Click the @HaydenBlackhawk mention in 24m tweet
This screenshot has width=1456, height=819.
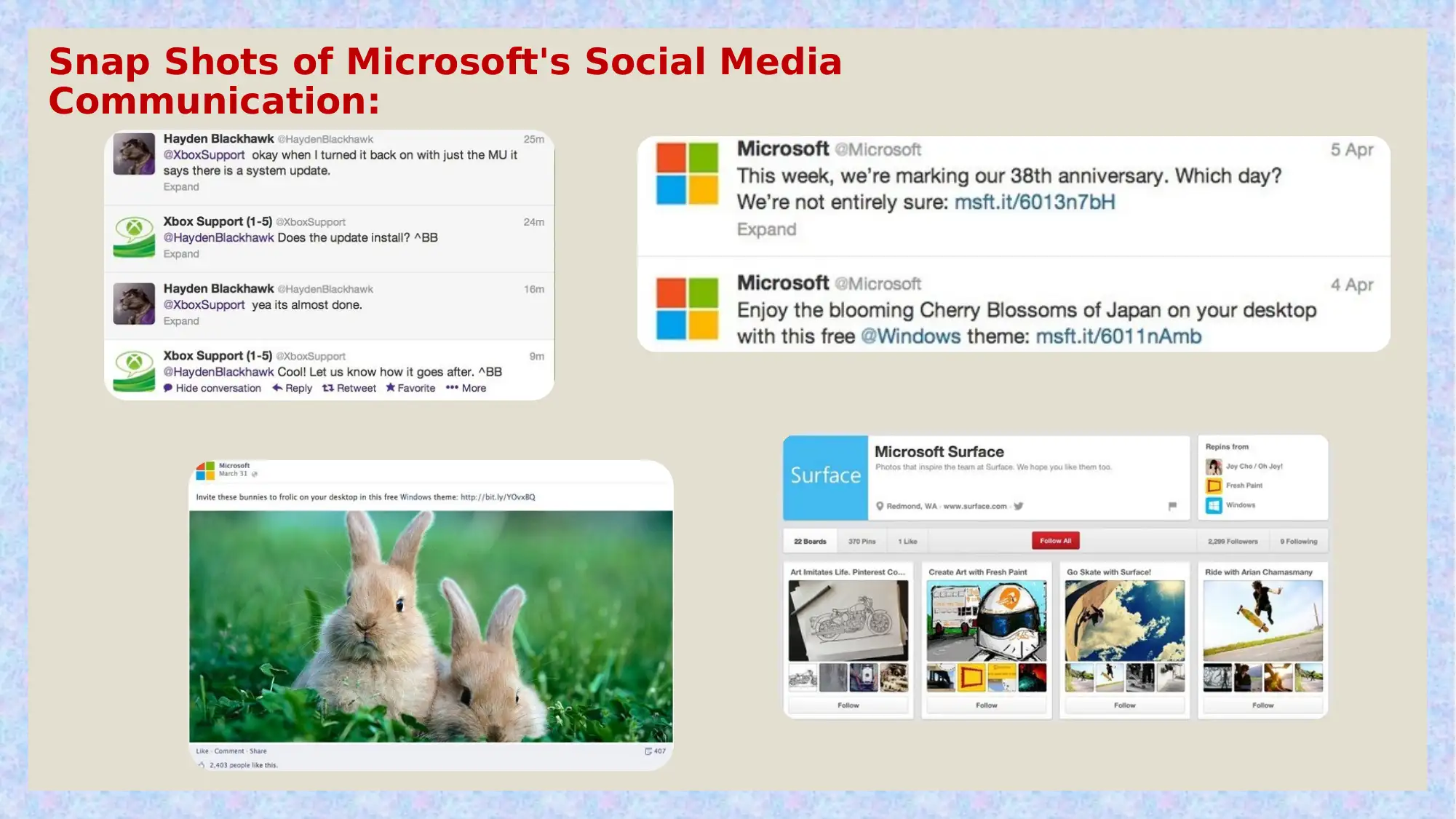[x=218, y=238]
